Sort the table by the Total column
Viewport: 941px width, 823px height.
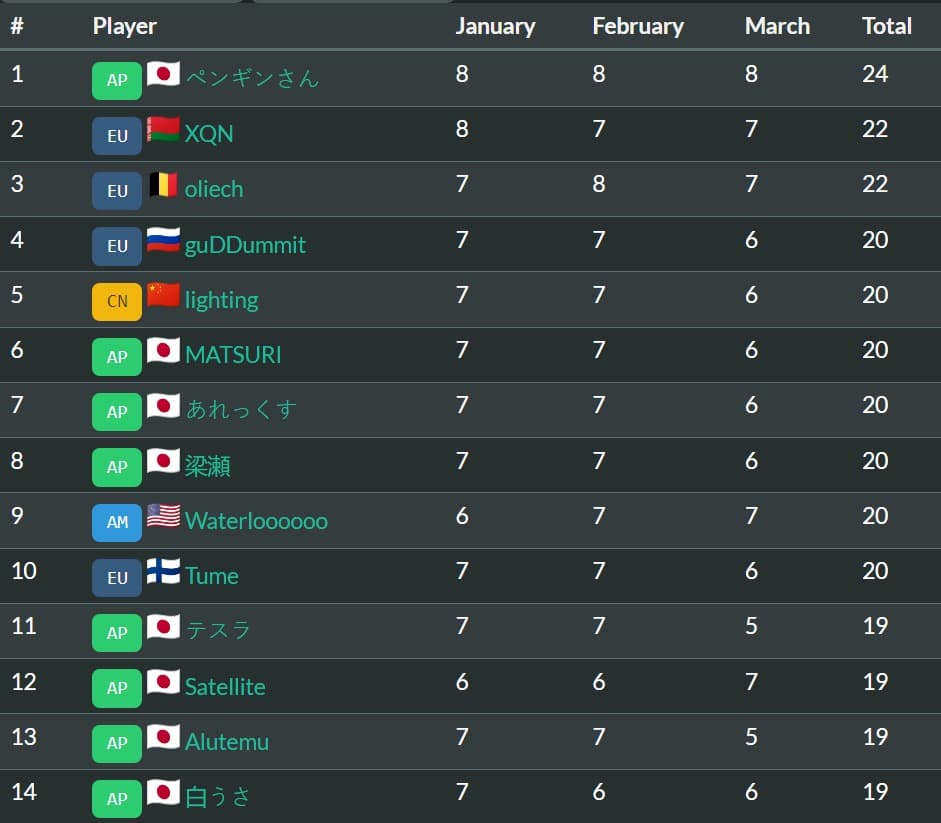(x=886, y=26)
